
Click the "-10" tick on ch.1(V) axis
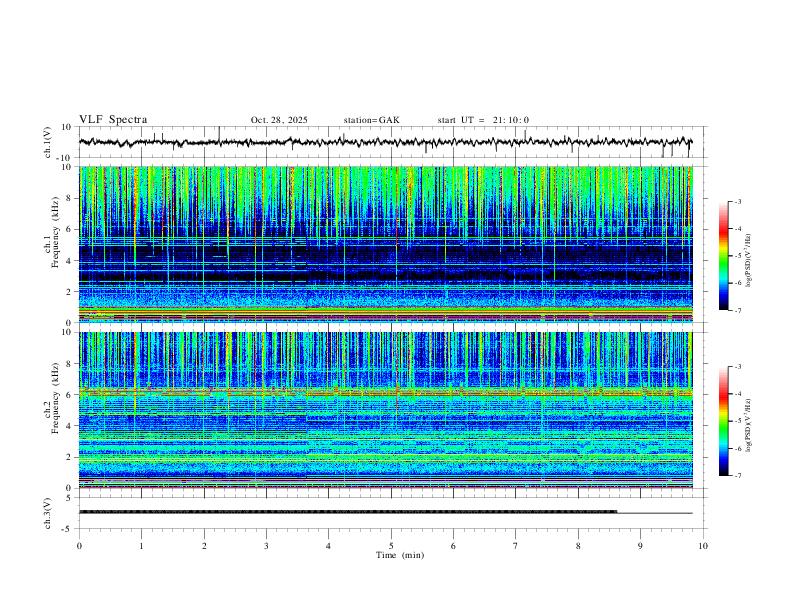[x=65, y=158]
